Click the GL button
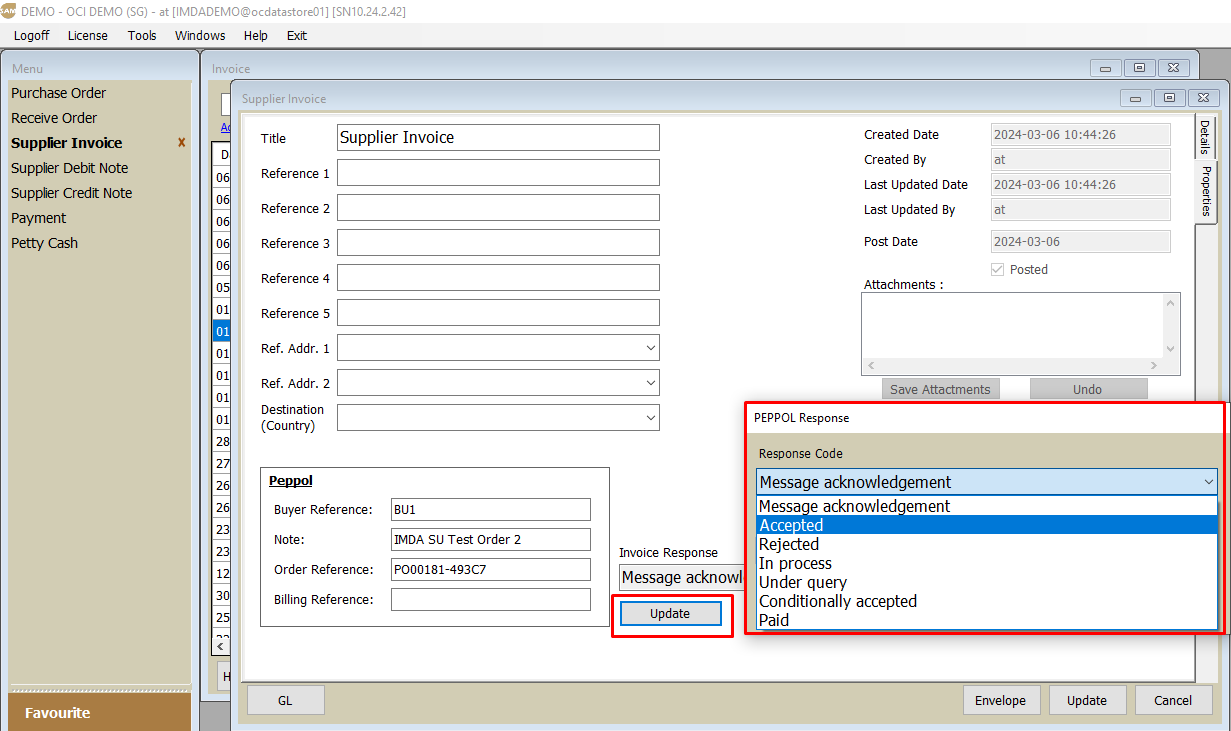 [285, 700]
